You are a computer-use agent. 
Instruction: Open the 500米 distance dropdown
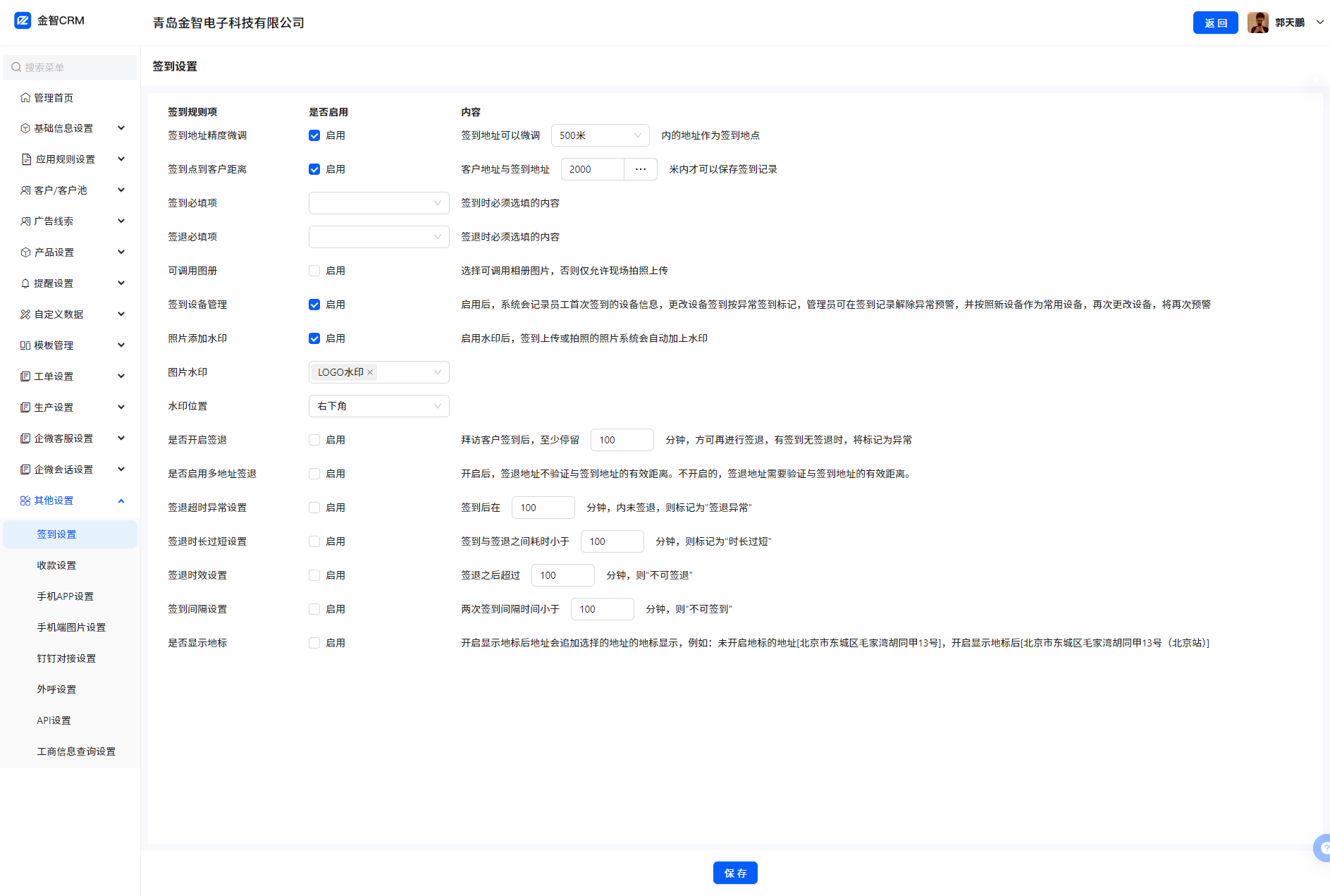tap(600, 135)
